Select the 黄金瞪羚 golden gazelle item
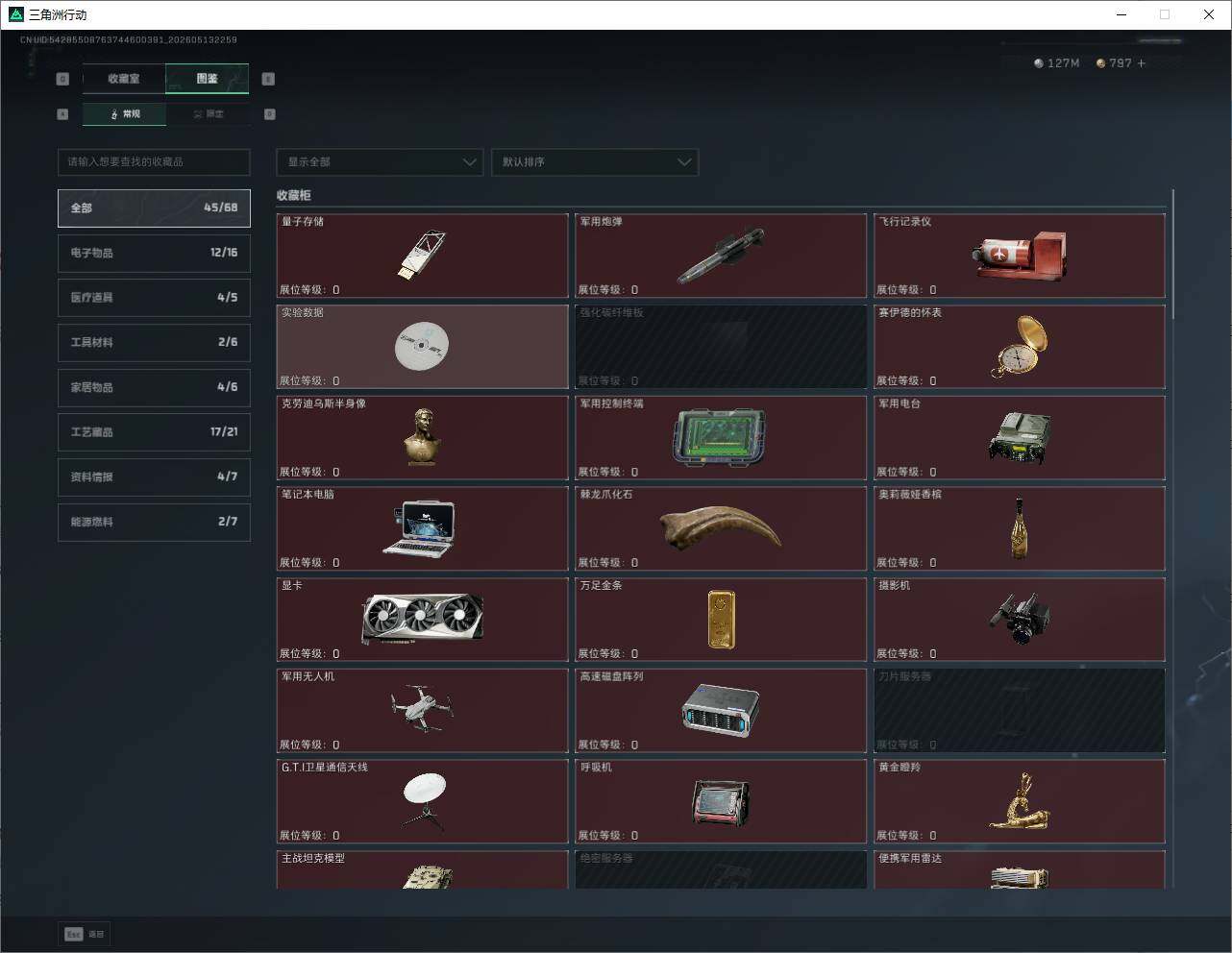This screenshot has width=1232, height=953. pyautogui.click(x=1020, y=801)
